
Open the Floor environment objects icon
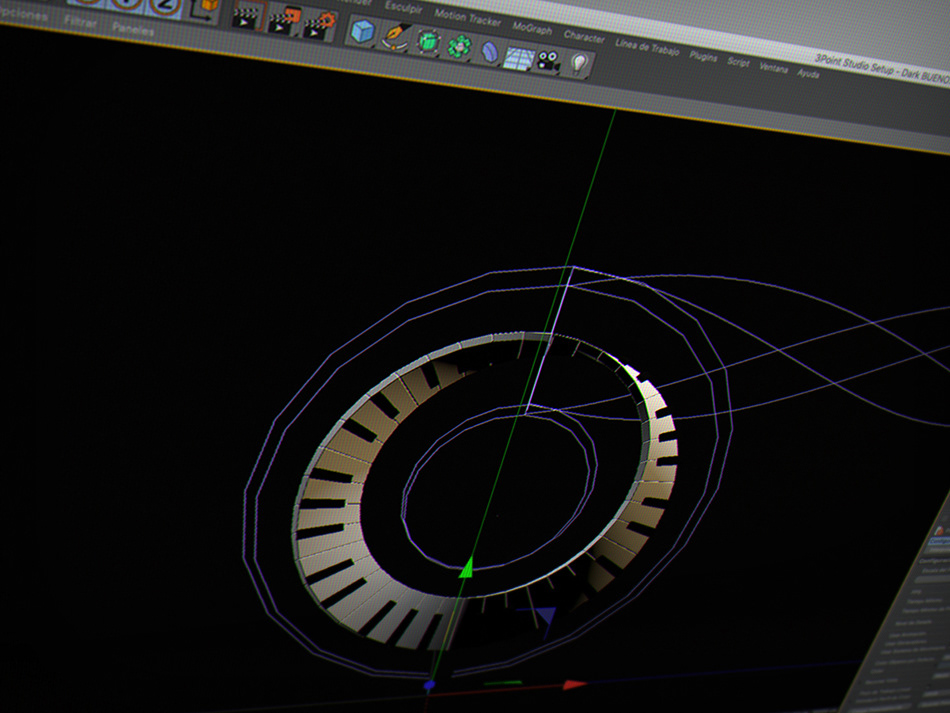click(x=519, y=58)
